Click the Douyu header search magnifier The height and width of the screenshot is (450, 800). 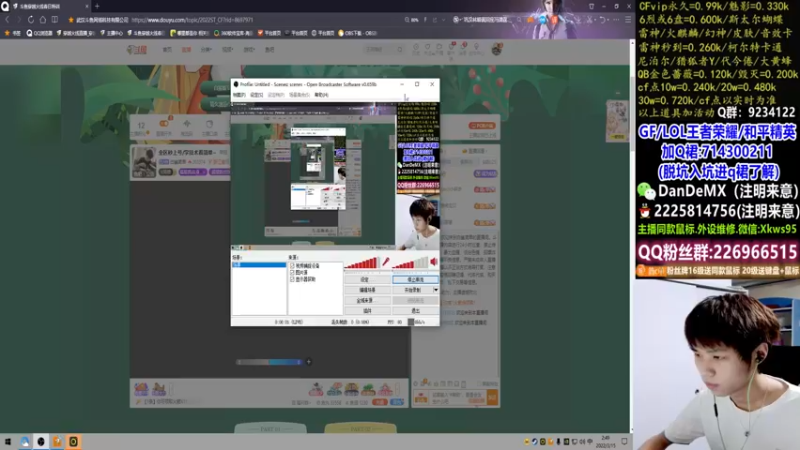coord(399,49)
